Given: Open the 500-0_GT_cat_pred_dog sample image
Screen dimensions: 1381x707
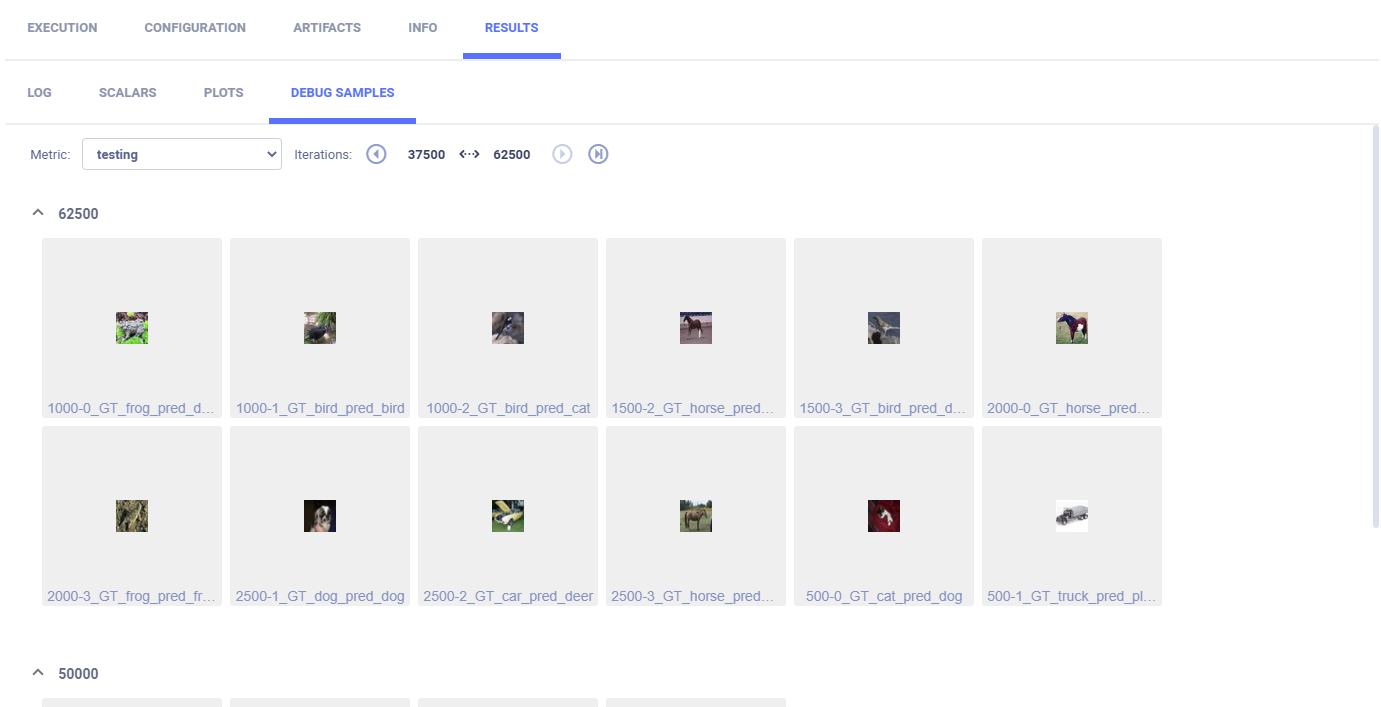Looking at the screenshot, I should 884,516.
